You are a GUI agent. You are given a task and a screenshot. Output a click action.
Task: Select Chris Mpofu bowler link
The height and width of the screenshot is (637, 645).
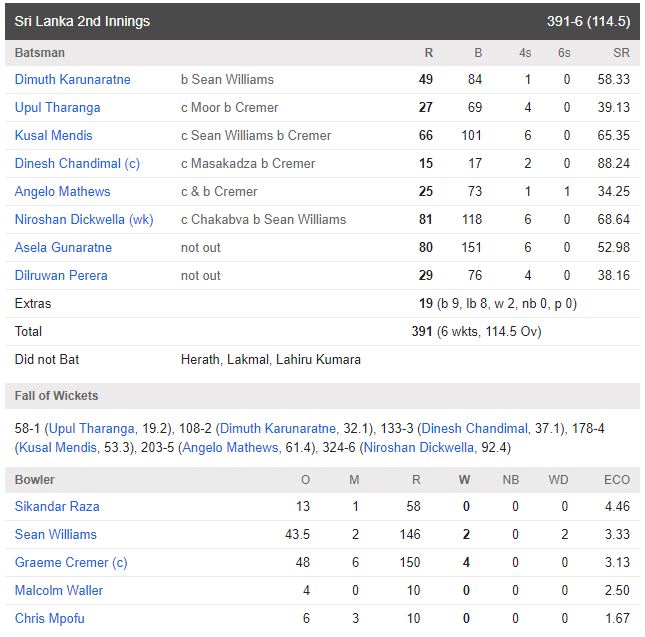(50, 618)
